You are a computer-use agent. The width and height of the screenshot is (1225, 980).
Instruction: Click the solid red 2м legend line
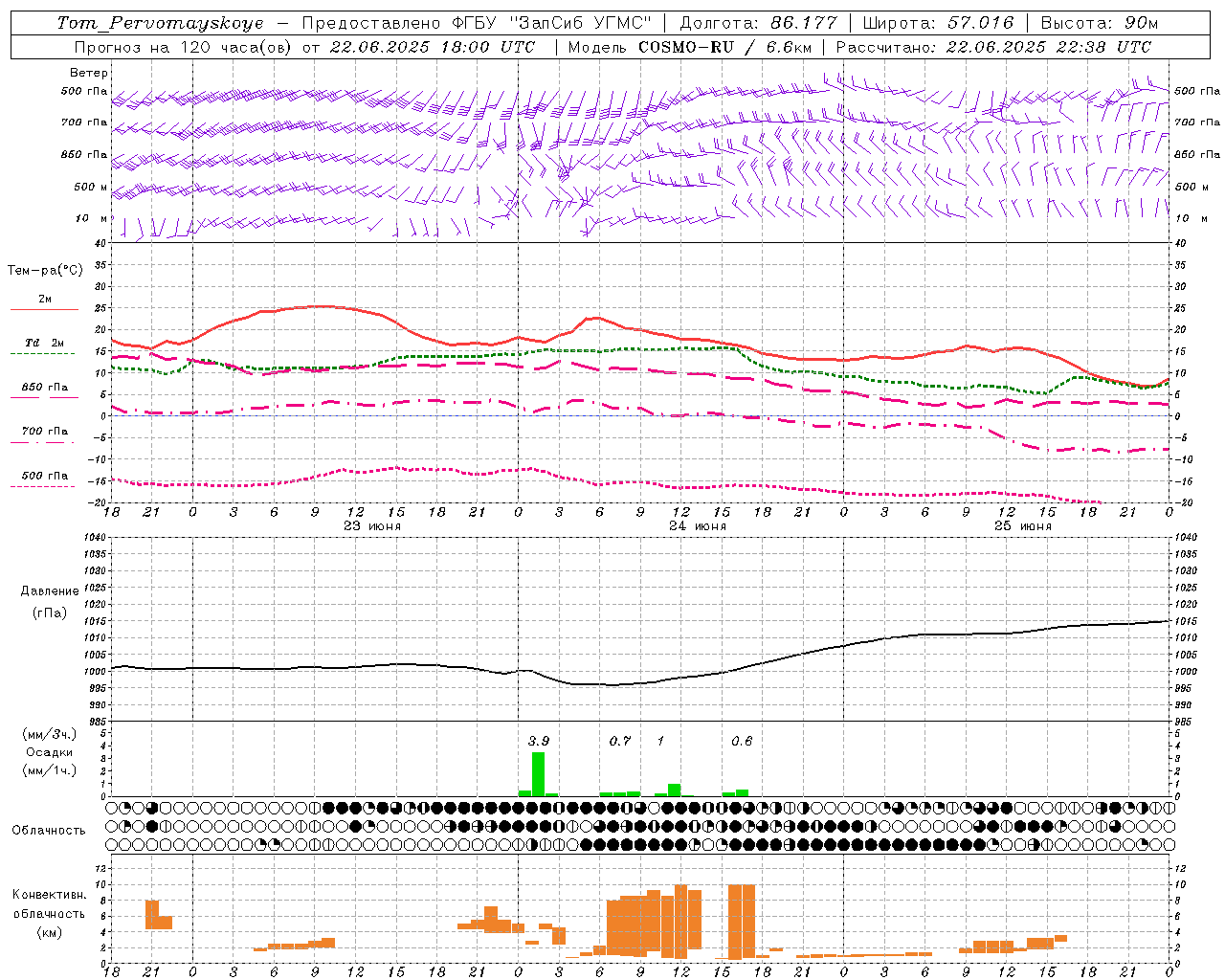(44, 309)
